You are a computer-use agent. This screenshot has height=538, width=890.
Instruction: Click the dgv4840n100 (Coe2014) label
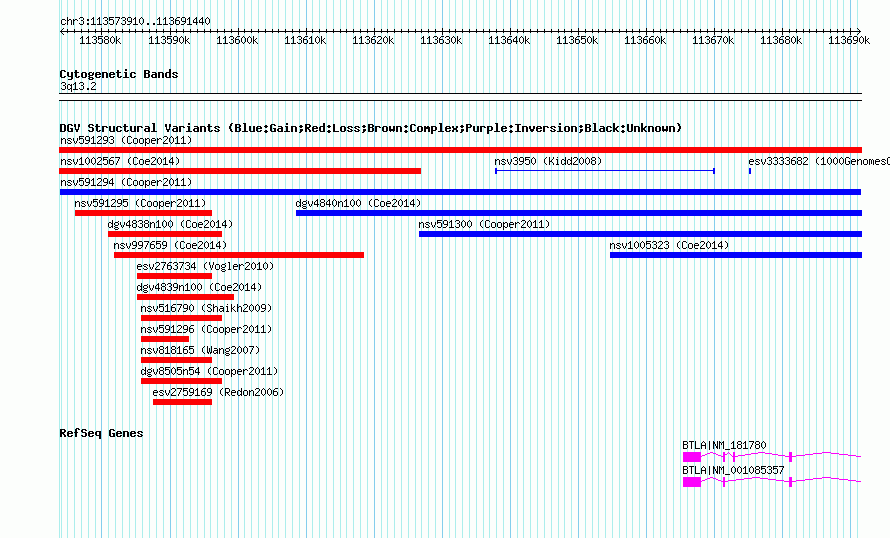pos(358,203)
